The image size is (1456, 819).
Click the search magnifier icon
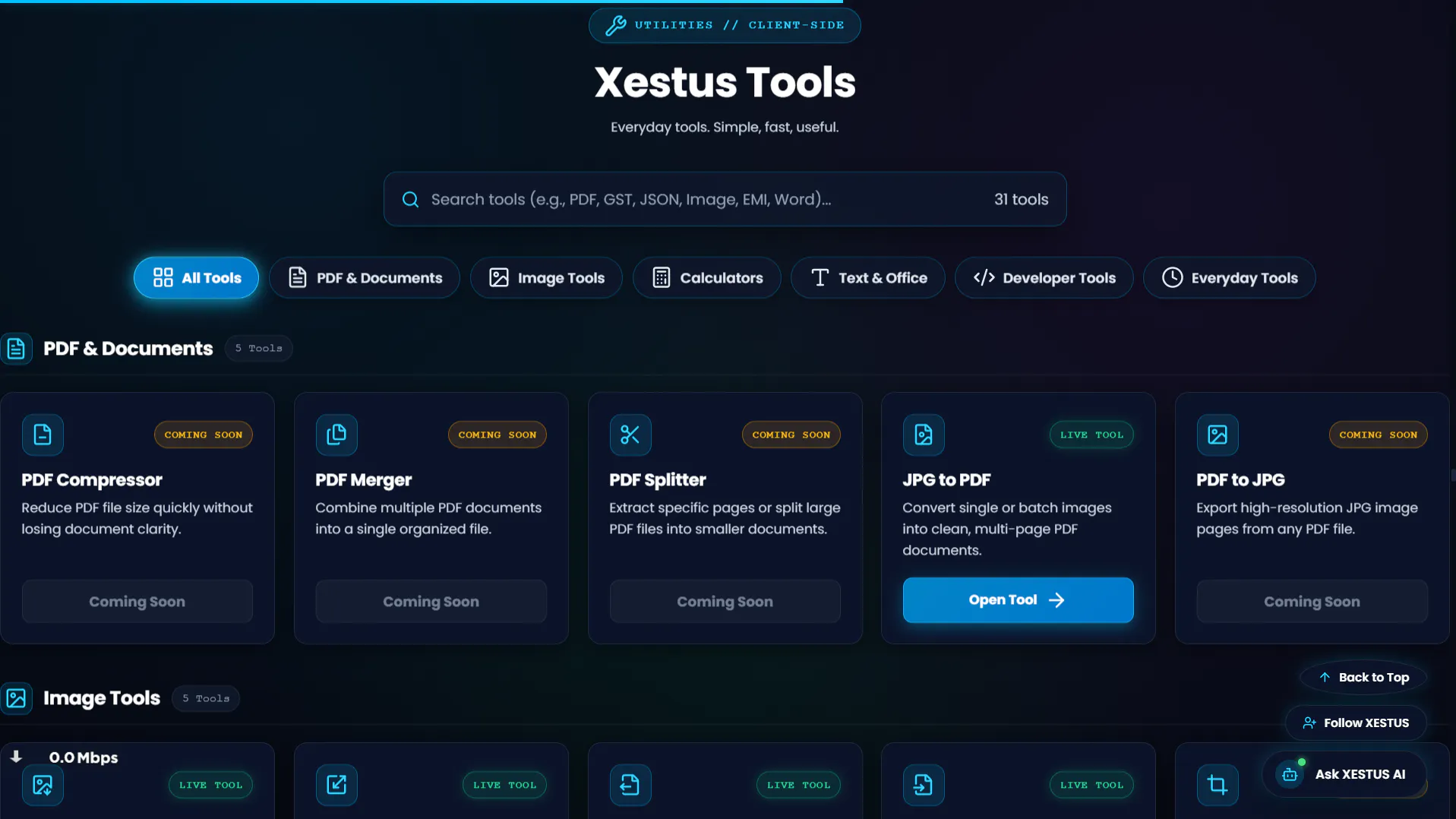click(x=411, y=200)
